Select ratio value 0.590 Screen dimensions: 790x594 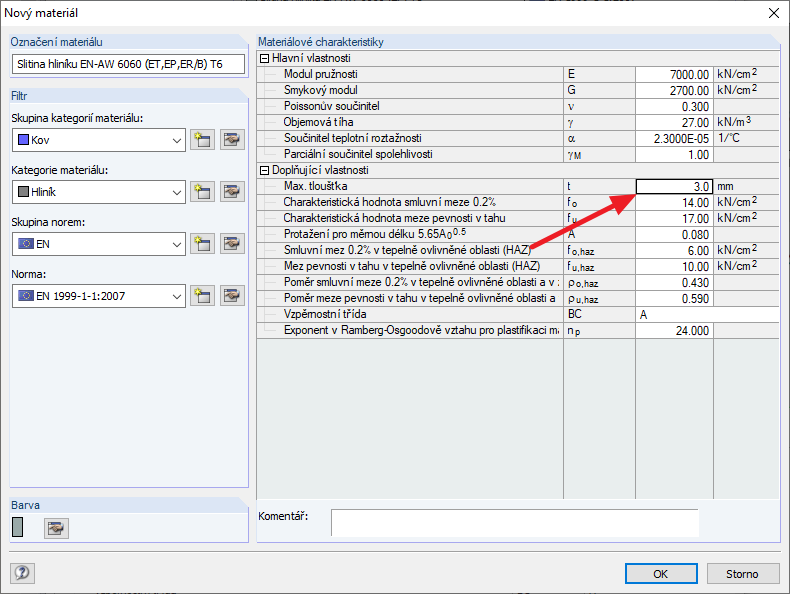[x=674, y=299]
